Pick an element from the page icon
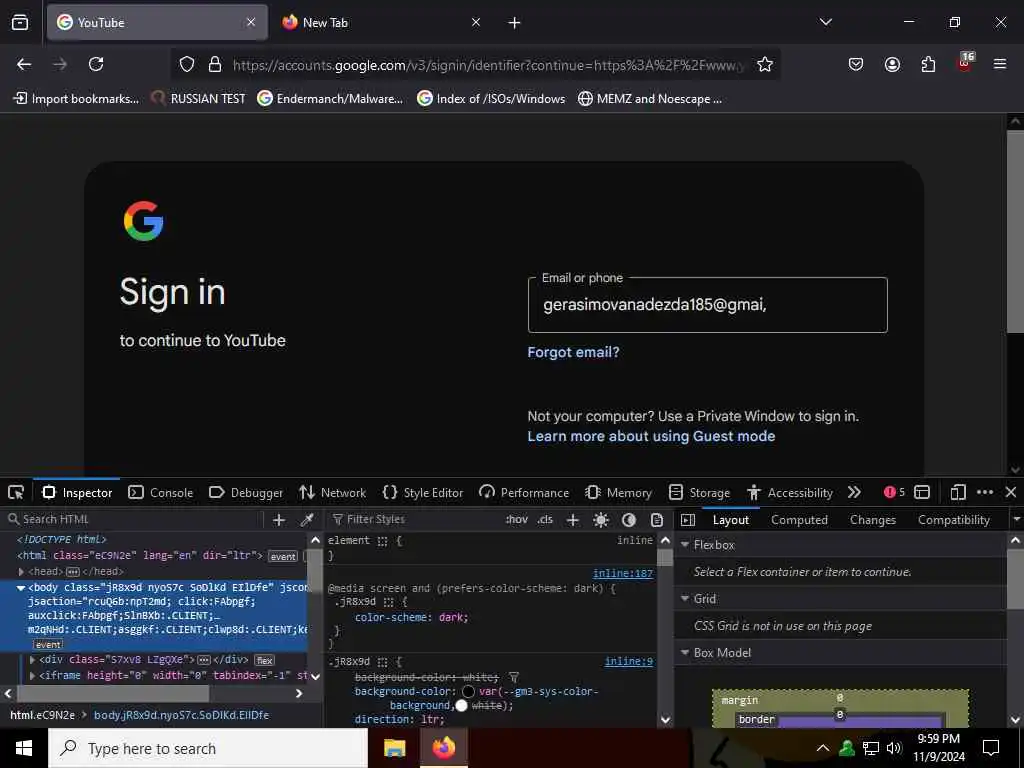 click(x=16, y=492)
